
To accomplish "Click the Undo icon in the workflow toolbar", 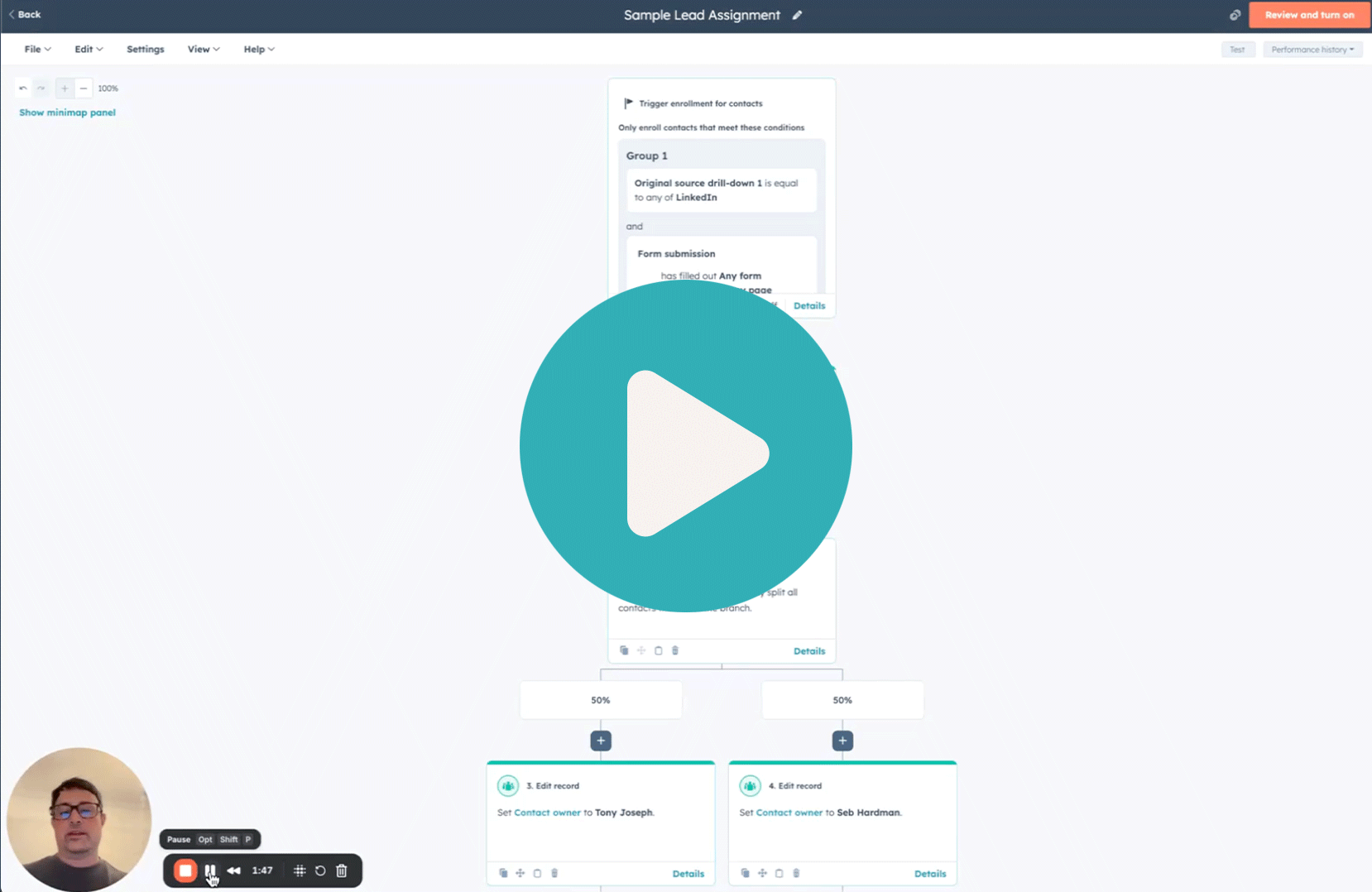I will [x=22, y=88].
